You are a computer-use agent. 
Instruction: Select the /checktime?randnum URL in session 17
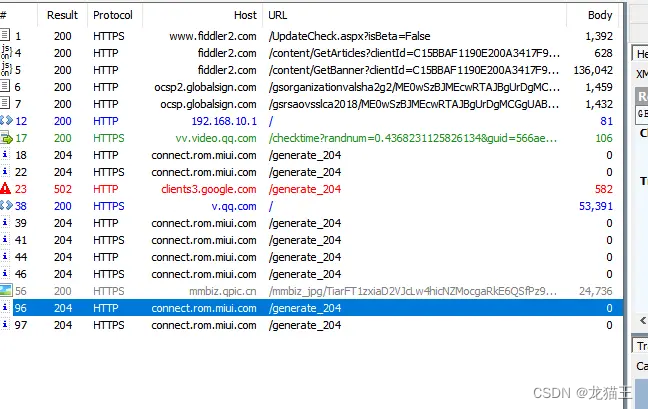tap(413, 138)
